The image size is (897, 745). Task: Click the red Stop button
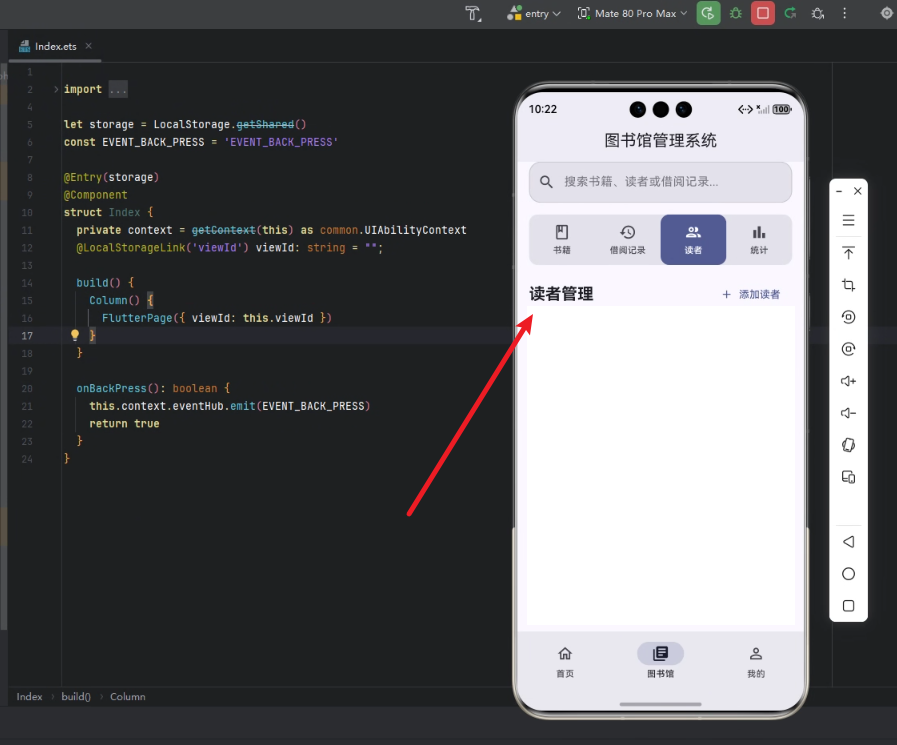click(763, 13)
